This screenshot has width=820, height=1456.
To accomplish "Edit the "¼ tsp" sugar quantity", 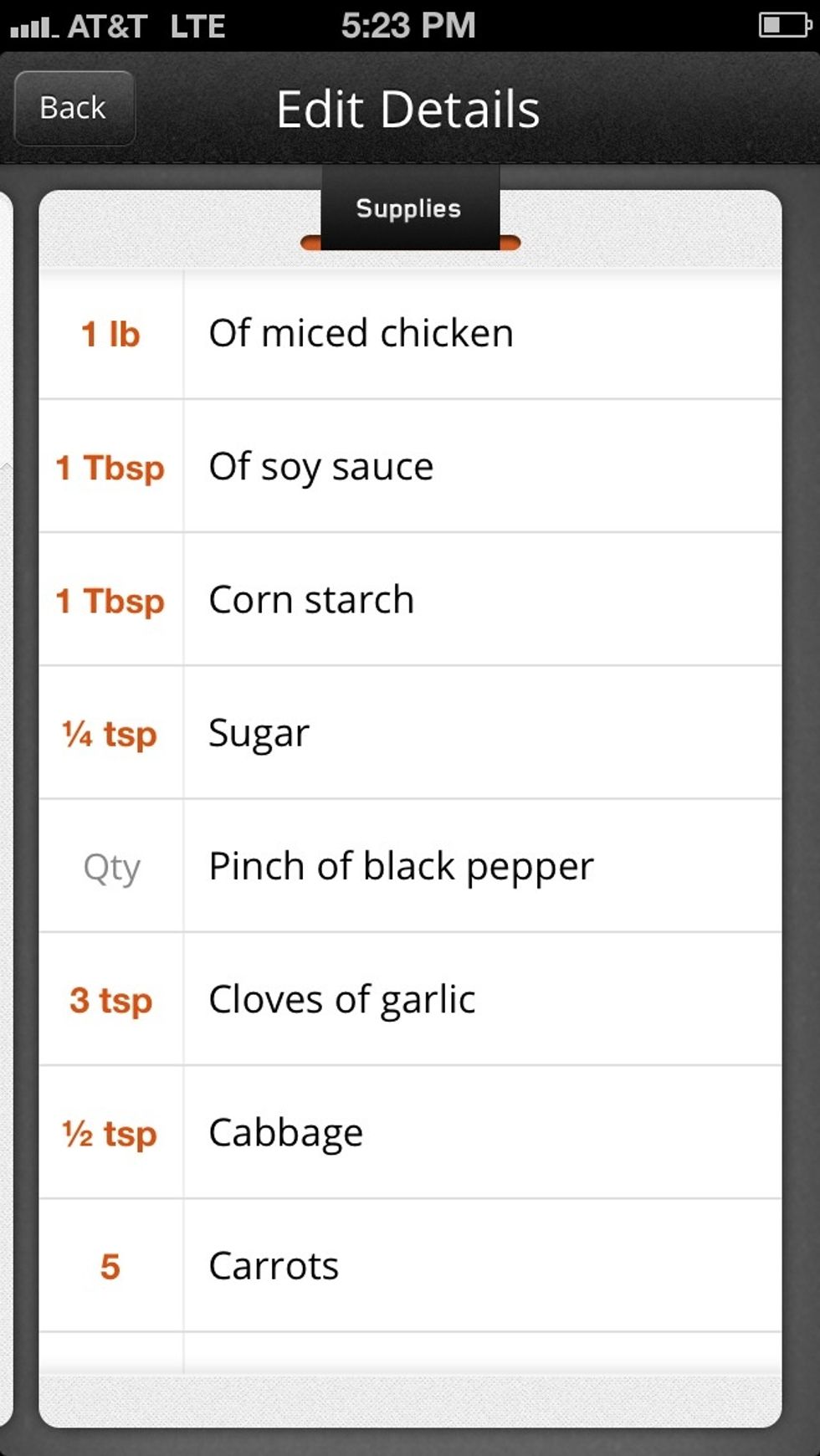I will tap(110, 734).
